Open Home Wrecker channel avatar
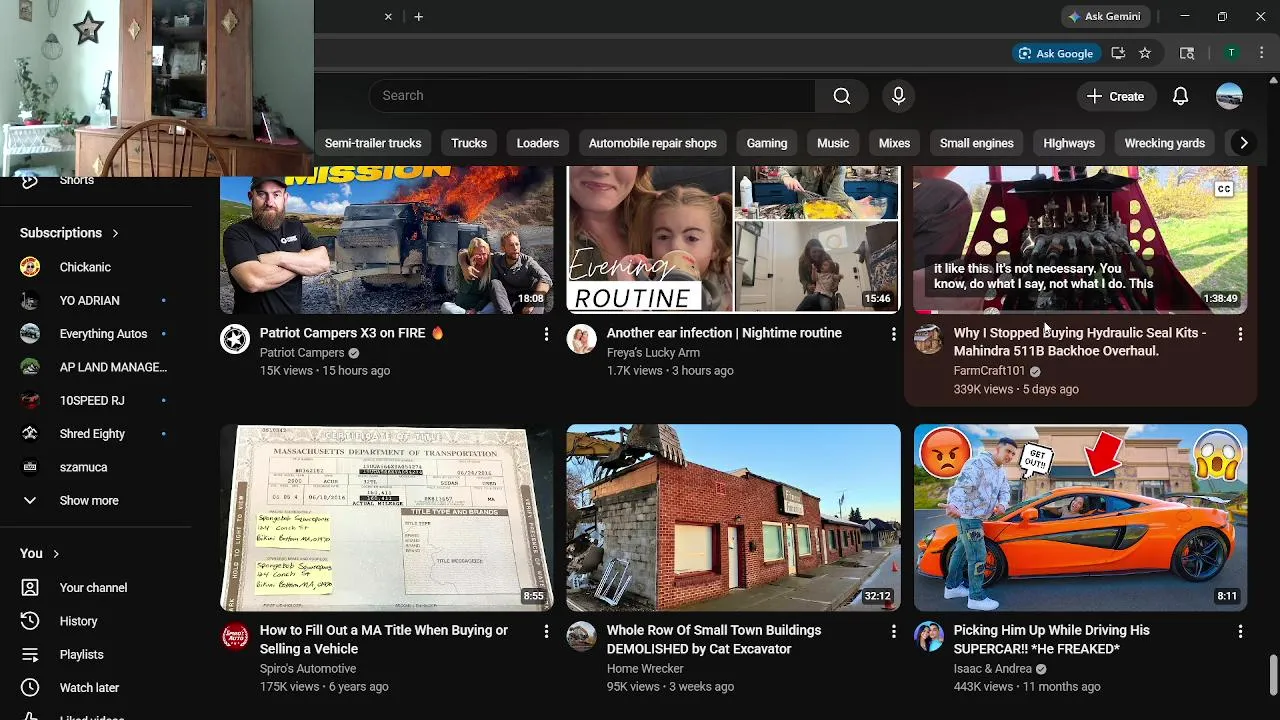This screenshot has width=1280, height=720. point(581,637)
